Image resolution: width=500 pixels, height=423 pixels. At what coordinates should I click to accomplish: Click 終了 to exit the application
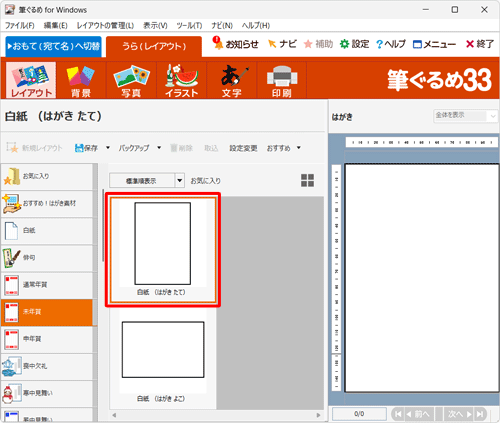point(480,44)
